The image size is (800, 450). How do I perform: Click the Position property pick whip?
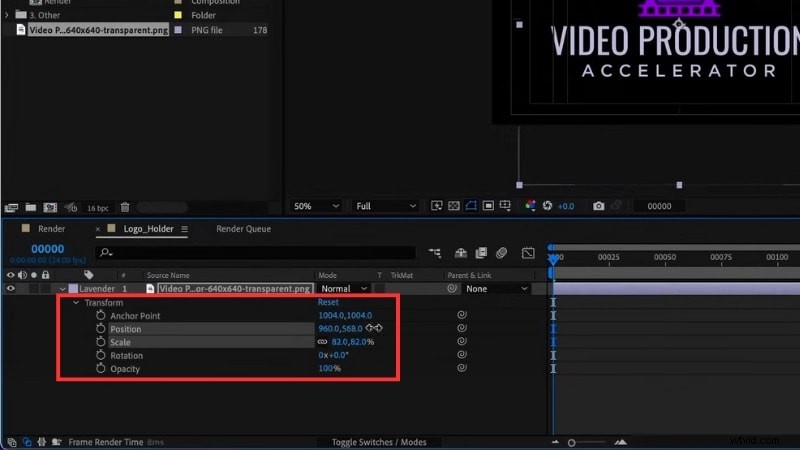pyautogui.click(x=462, y=328)
